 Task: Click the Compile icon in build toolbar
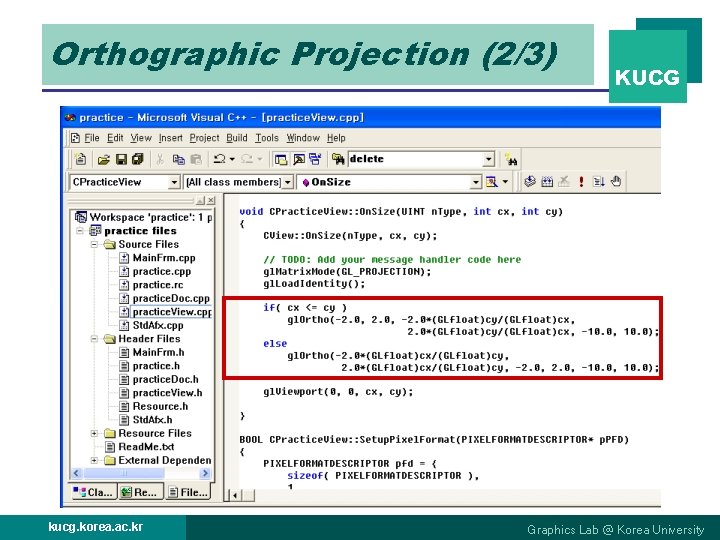click(x=530, y=182)
